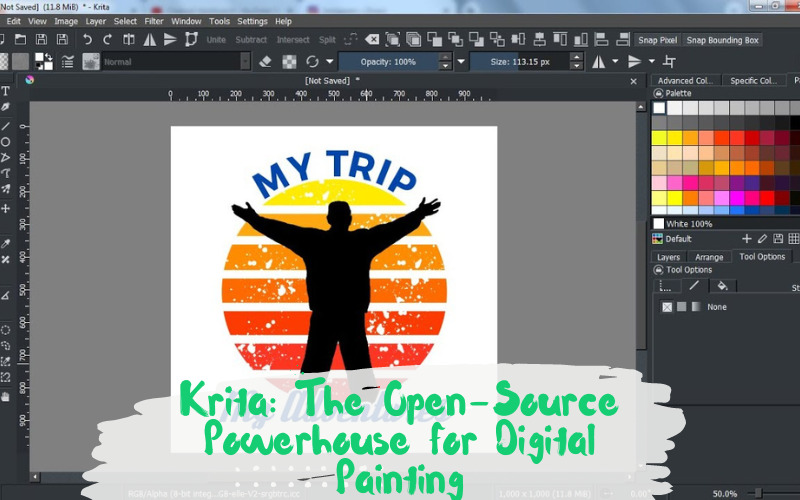Click the delete backspace-shaped icon
The width and height of the screenshot is (800, 500).
[x=372, y=39]
